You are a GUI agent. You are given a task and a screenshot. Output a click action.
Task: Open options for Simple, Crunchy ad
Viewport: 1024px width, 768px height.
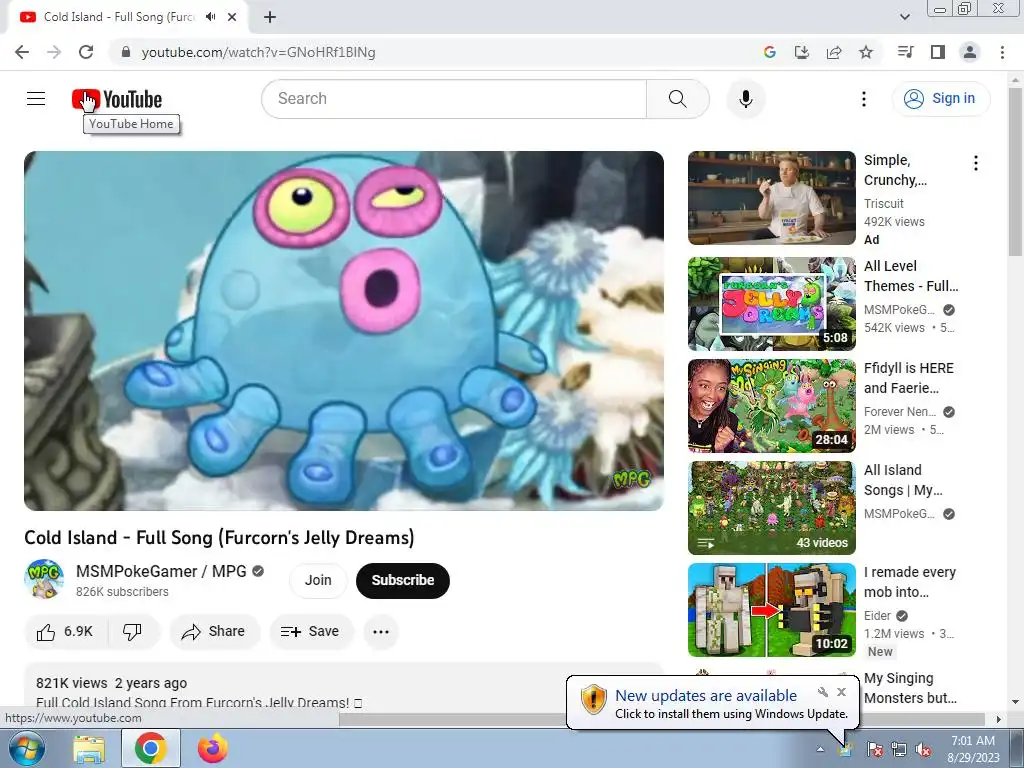coord(976,163)
